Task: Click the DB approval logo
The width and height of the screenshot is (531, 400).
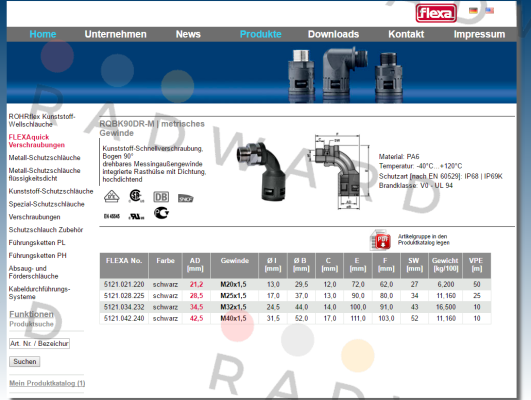Action: tap(161, 197)
